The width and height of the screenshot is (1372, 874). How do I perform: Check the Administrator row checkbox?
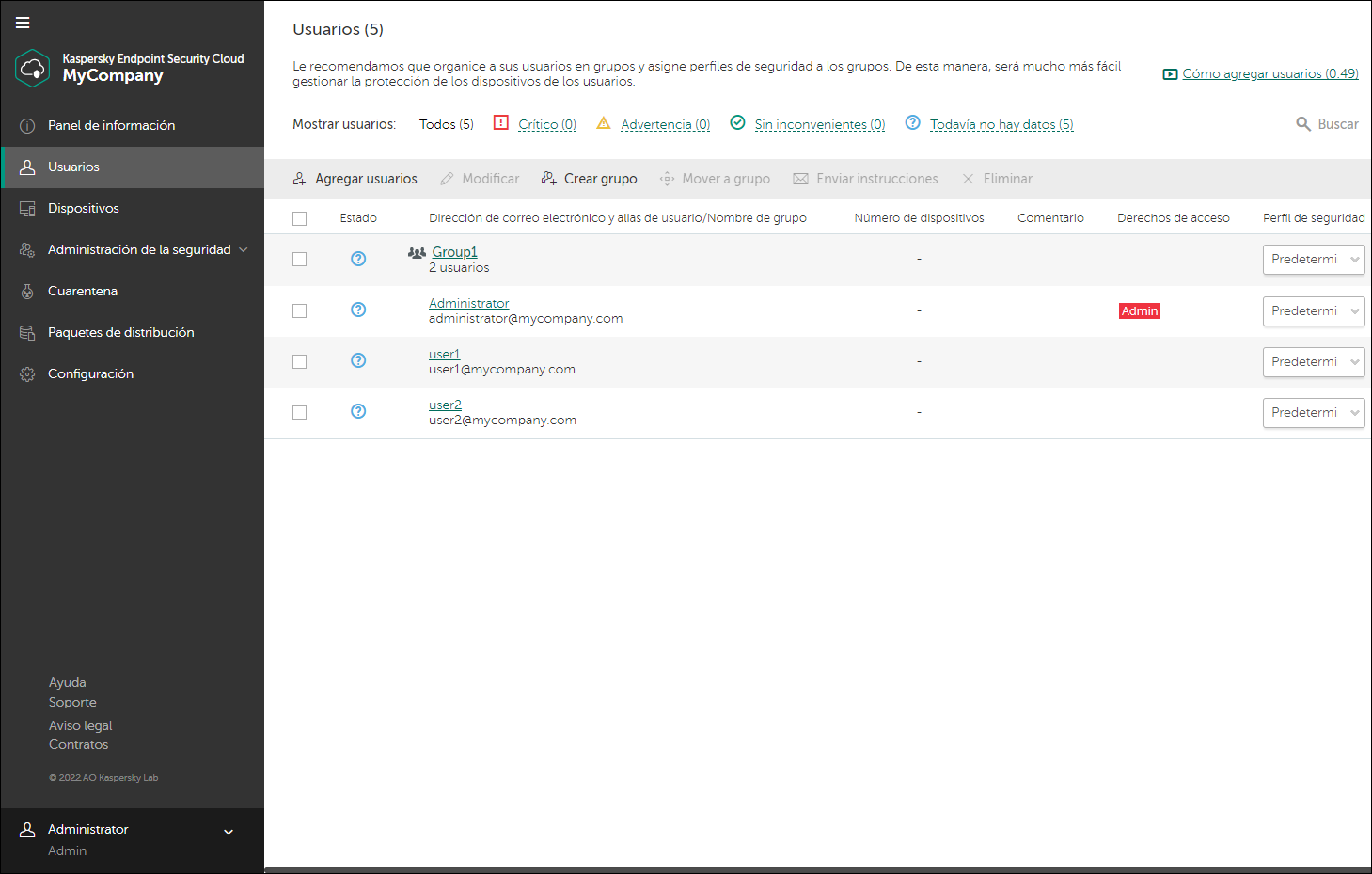pos(300,311)
